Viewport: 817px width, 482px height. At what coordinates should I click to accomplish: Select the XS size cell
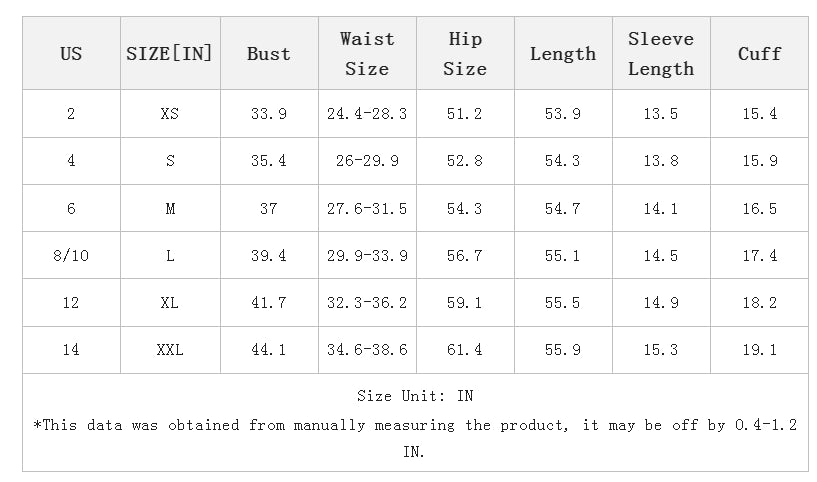(169, 114)
